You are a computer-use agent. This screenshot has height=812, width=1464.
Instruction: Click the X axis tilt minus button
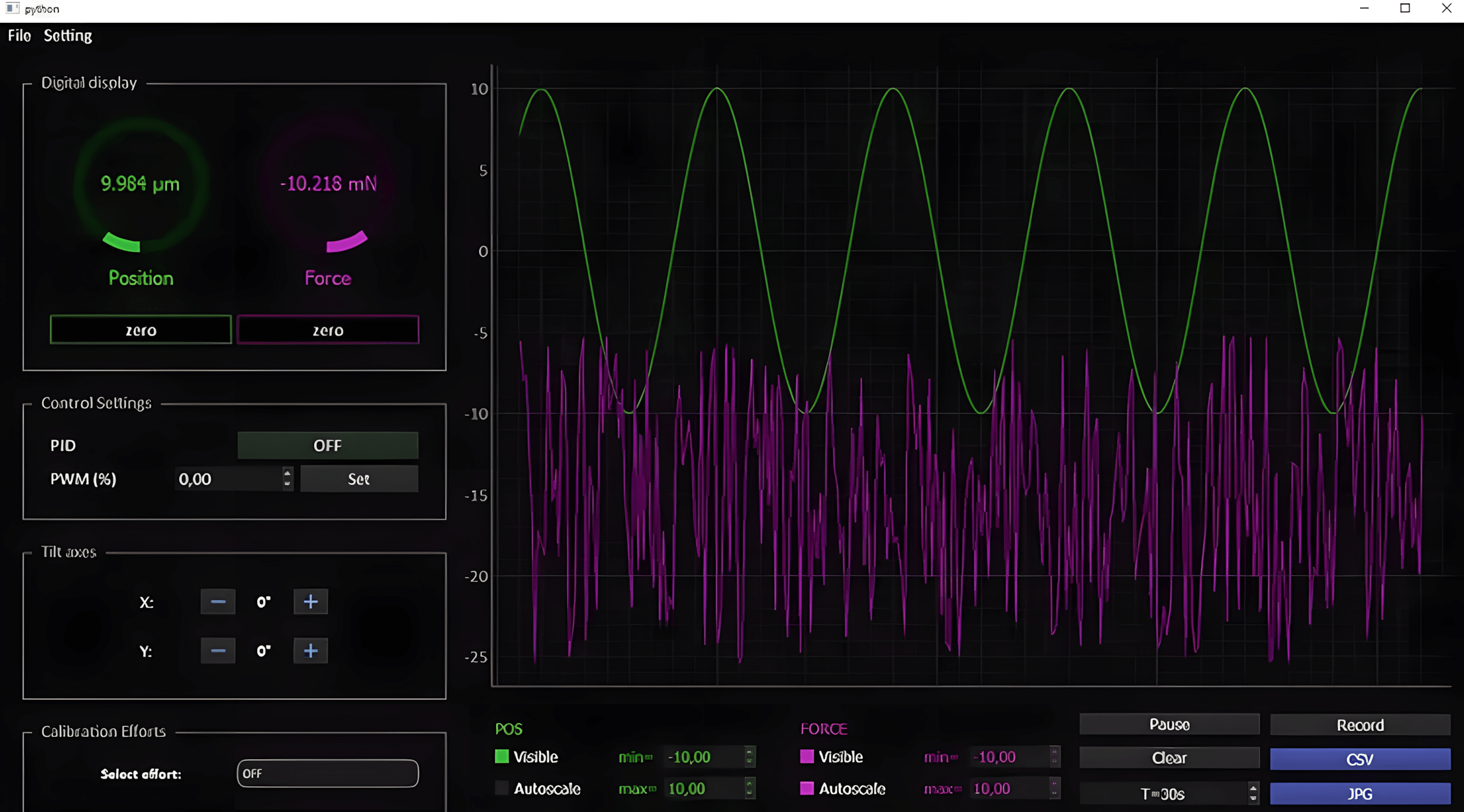click(x=218, y=602)
